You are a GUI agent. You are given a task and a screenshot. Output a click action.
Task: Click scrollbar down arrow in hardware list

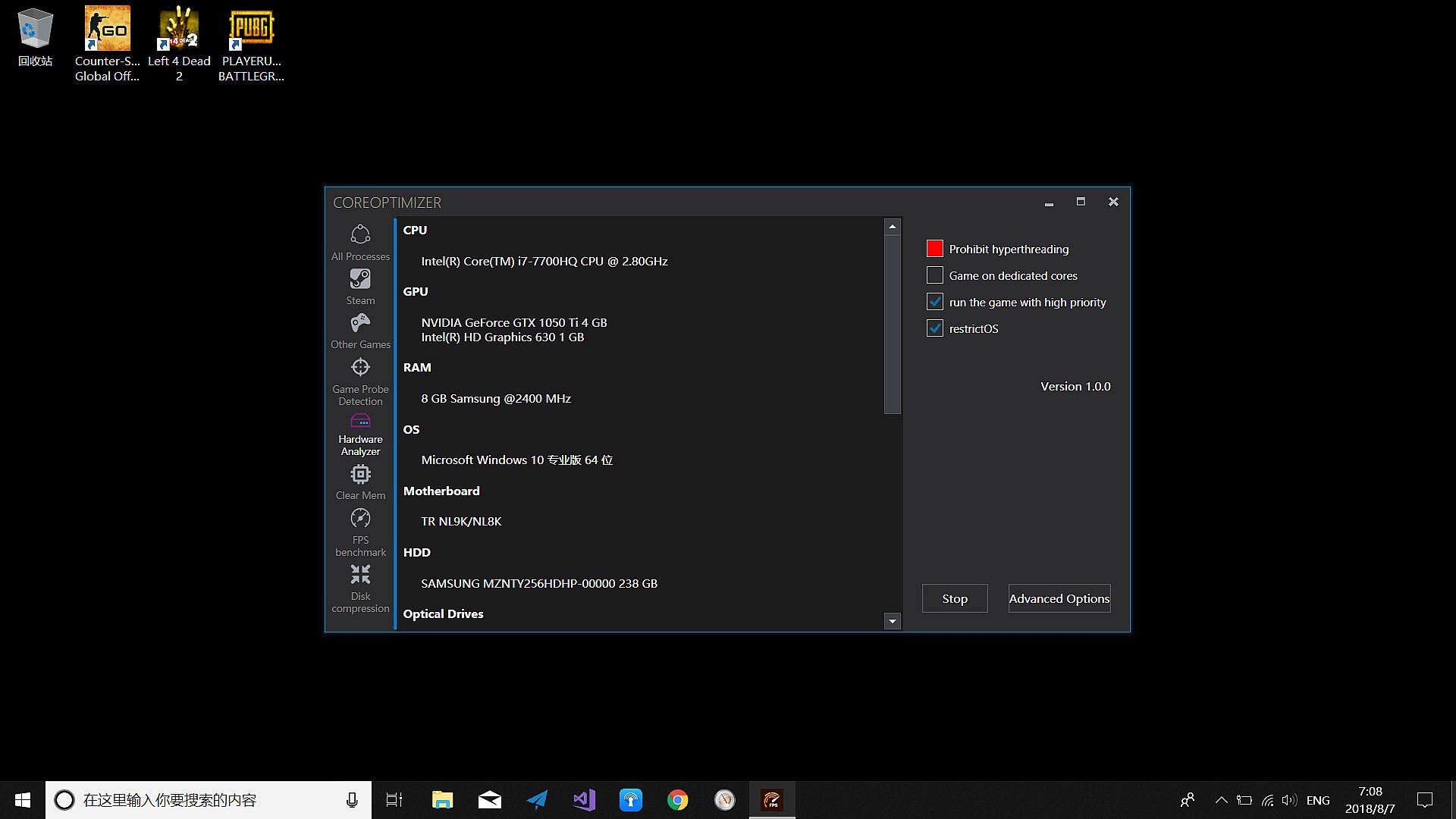coord(893,622)
